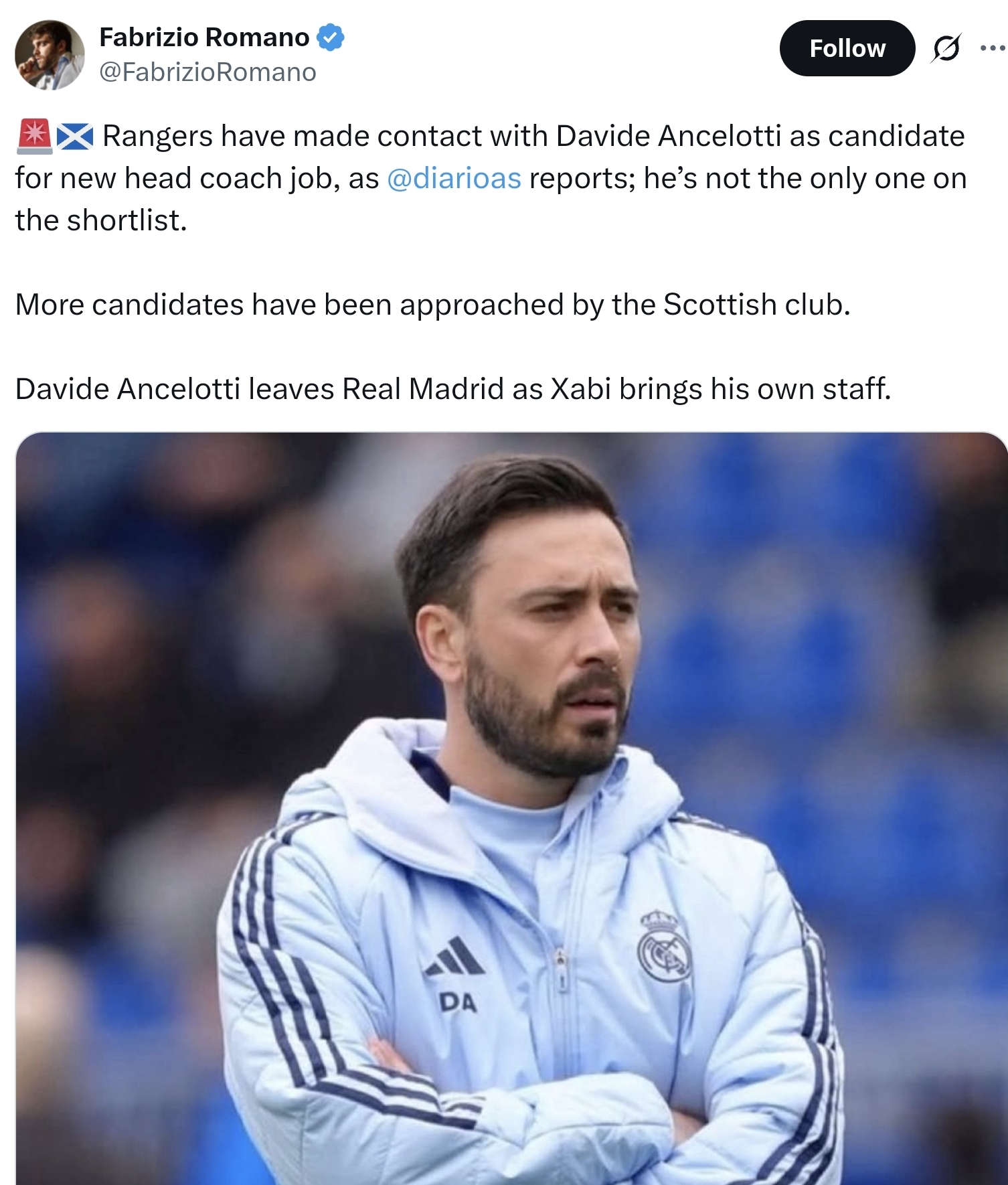Click the Adidas logo on the jacket
This screenshot has height=1185, width=1008.
pos(456,956)
